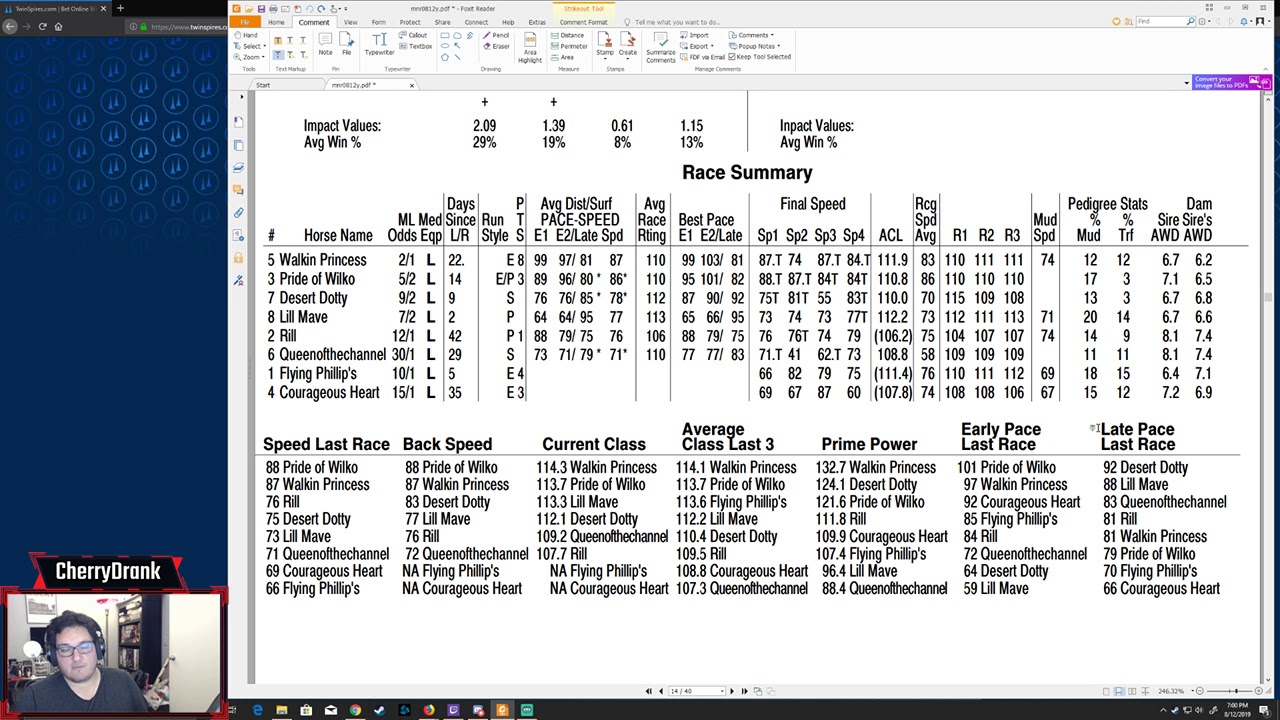Select the arrow drawing tool
Viewport: 1280px width, 720px height.
coord(457,46)
